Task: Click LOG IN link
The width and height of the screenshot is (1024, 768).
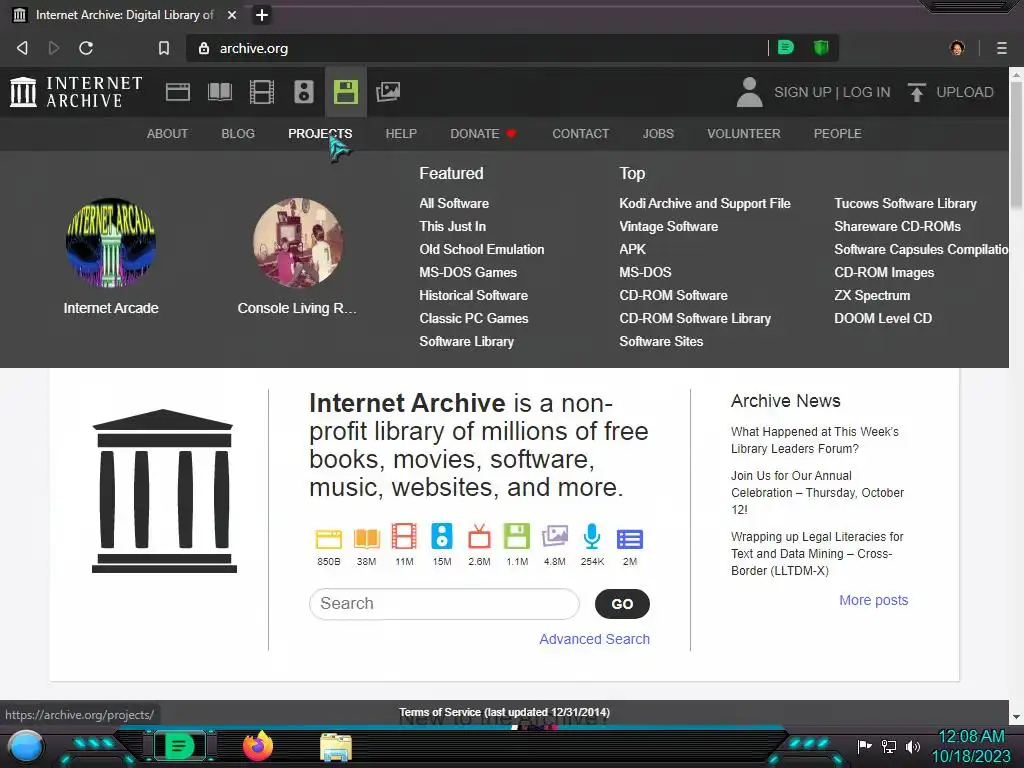Action: pyautogui.click(x=866, y=92)
